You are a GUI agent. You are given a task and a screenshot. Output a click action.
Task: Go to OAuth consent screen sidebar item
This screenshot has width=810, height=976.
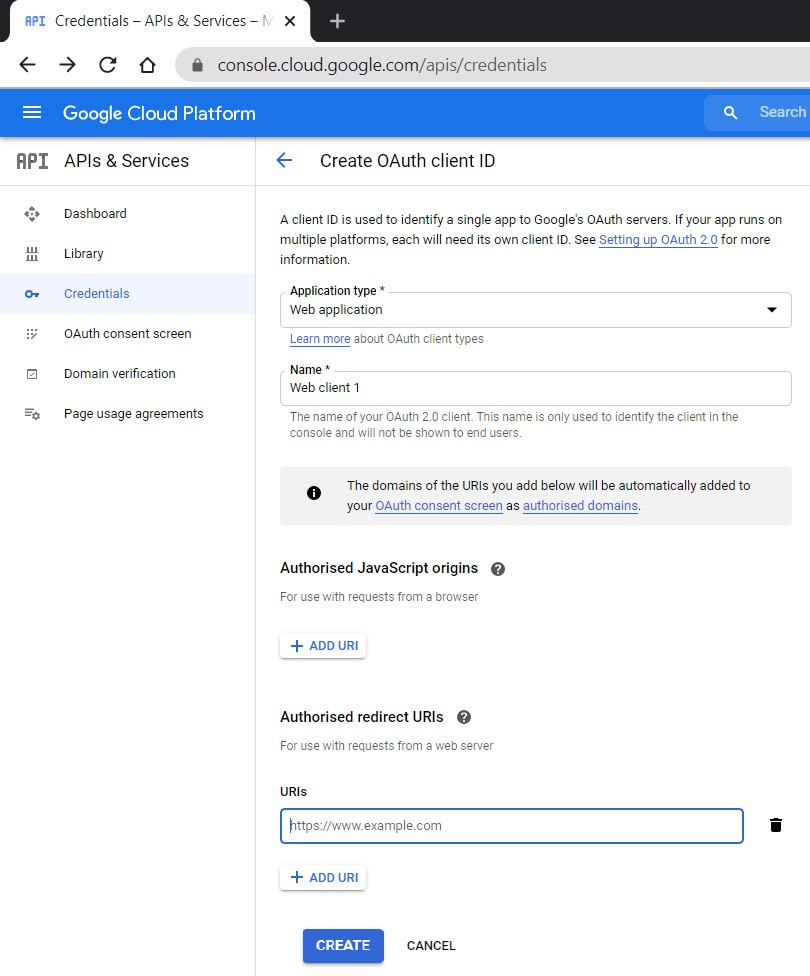(x=127, y=333)
